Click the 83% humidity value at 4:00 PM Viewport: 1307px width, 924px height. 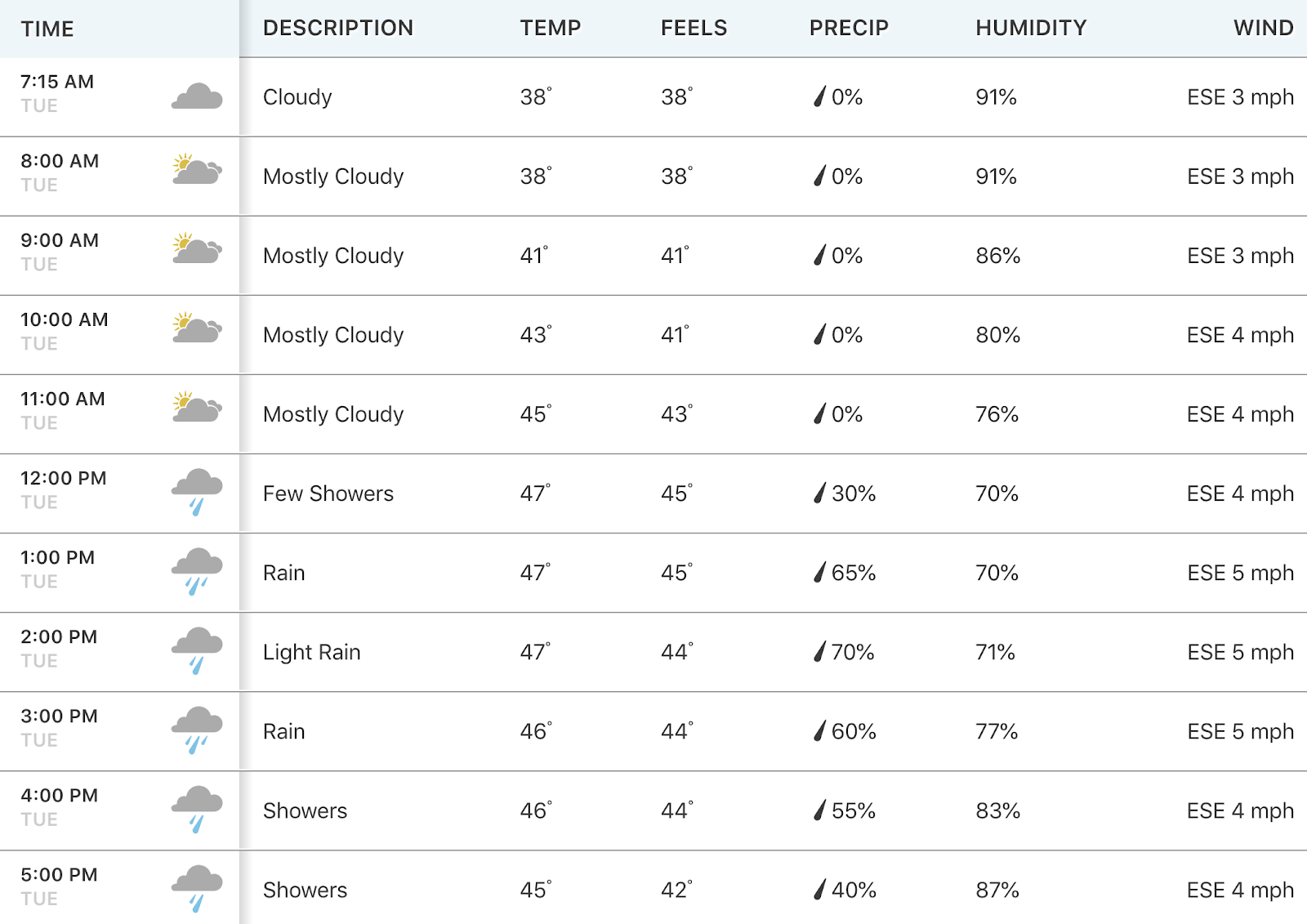point(997,810)
